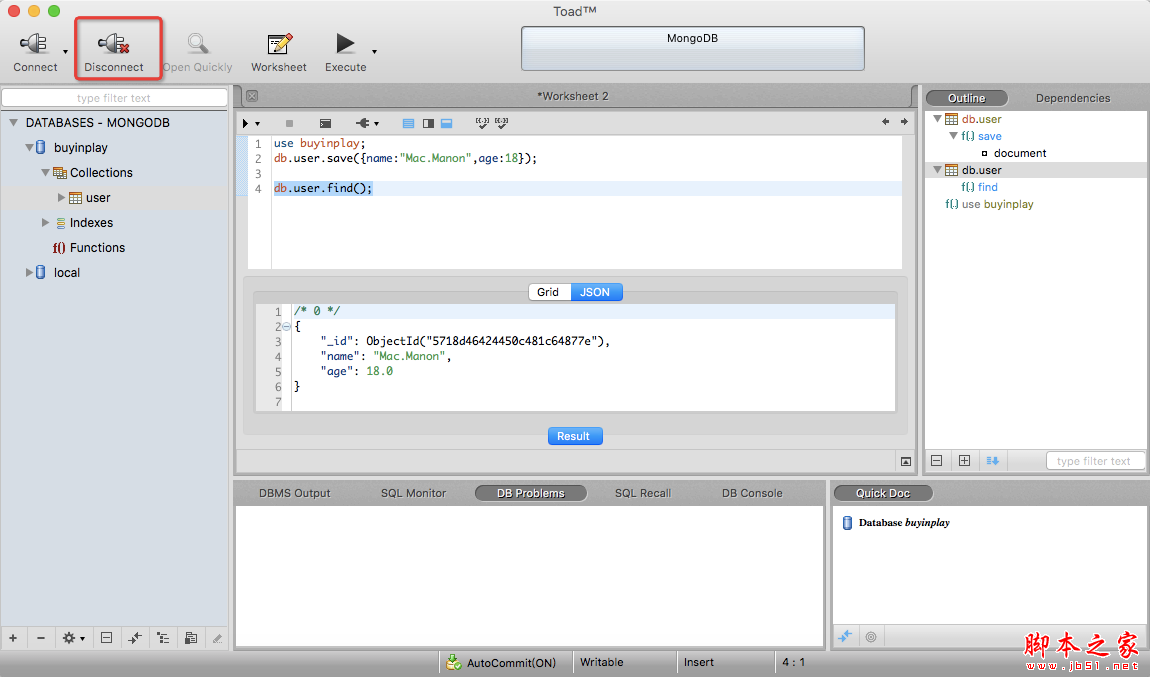Image resolution: width=1150 pixels, height=677 pixels.
Task: Expand the user collection node
Action: pyautogui.click(x=62, y=197)
